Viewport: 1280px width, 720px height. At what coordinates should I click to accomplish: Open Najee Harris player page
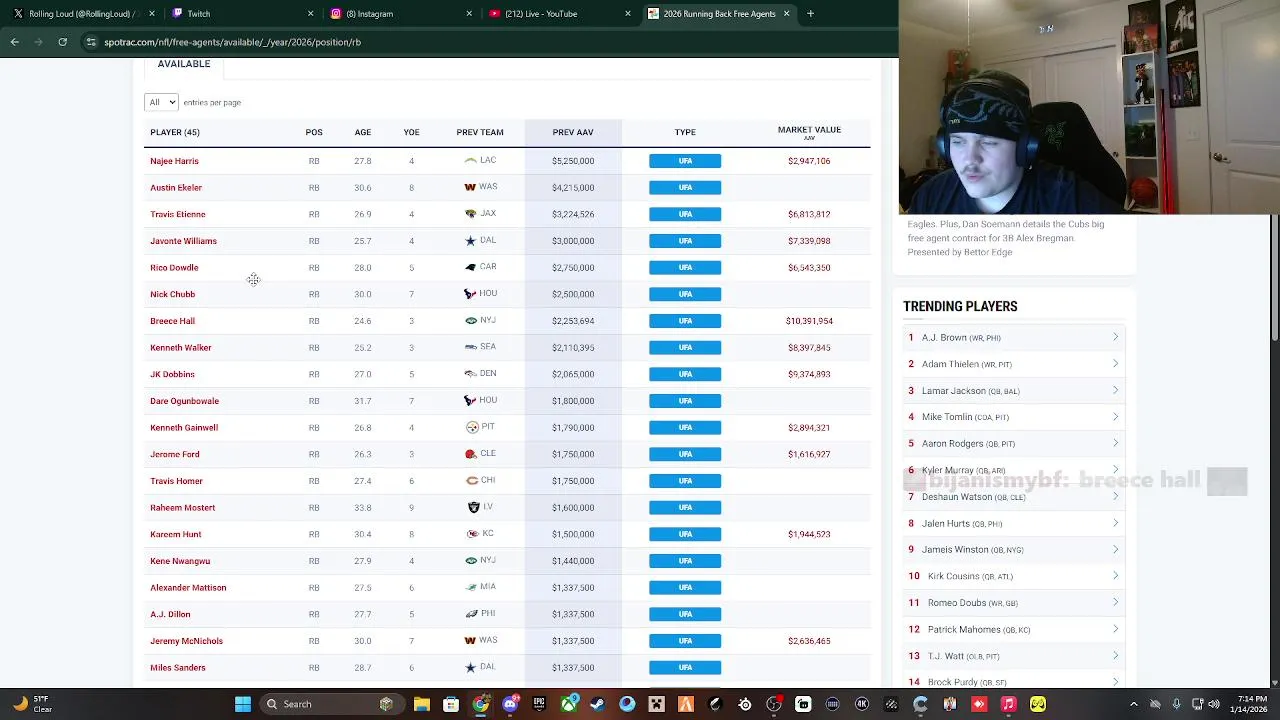pos(174,161)
